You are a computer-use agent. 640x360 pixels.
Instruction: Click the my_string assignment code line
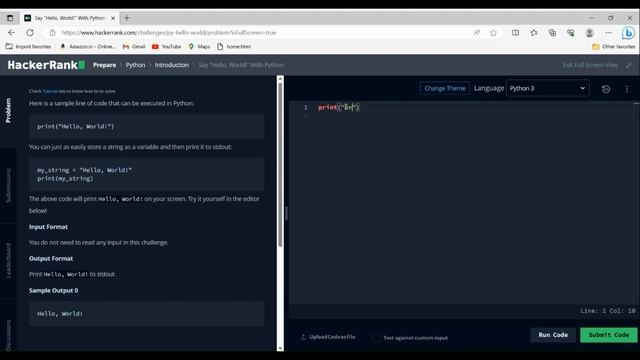[84, 170]
